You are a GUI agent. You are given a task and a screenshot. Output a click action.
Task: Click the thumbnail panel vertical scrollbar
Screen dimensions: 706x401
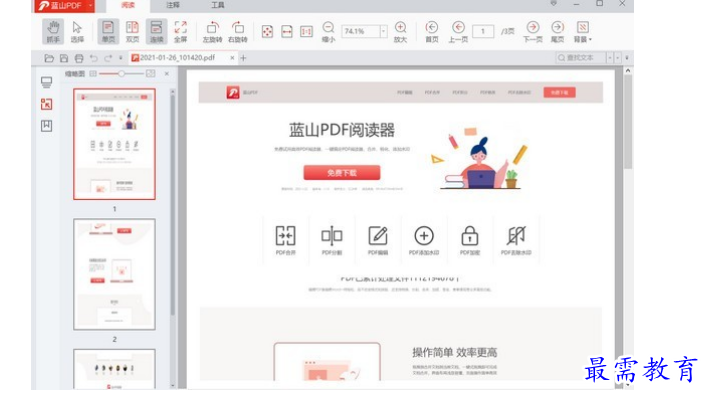click(x=172, y=203)
